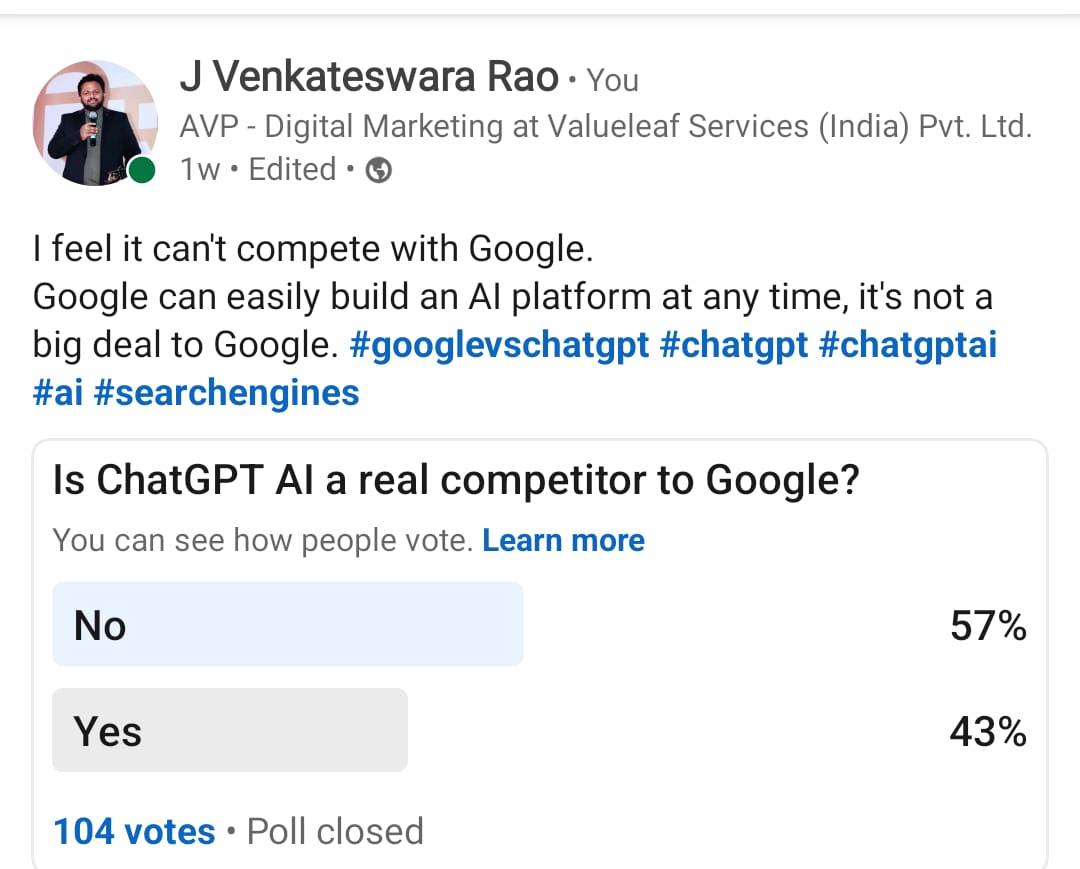
Task: Open the #ai hashtag
Action: (x=57, y=392)
